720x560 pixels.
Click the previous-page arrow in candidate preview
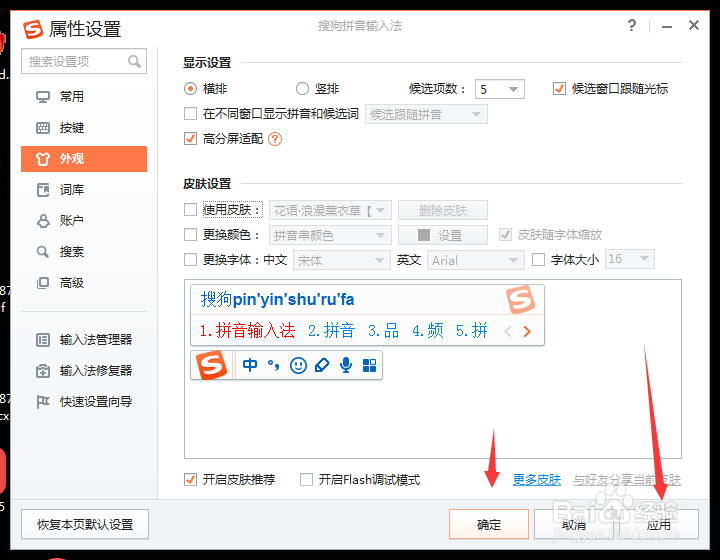click(508, 331)
